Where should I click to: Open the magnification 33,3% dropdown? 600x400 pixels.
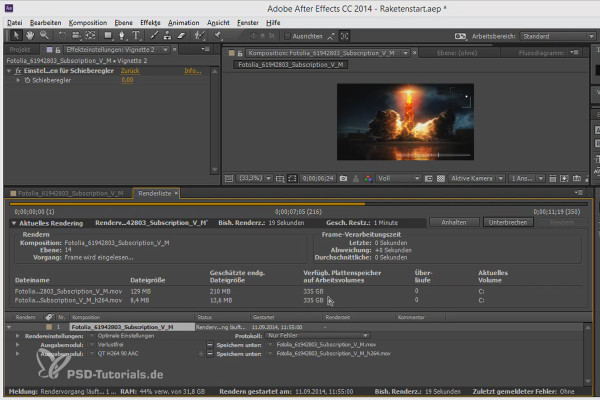point(254,178)
